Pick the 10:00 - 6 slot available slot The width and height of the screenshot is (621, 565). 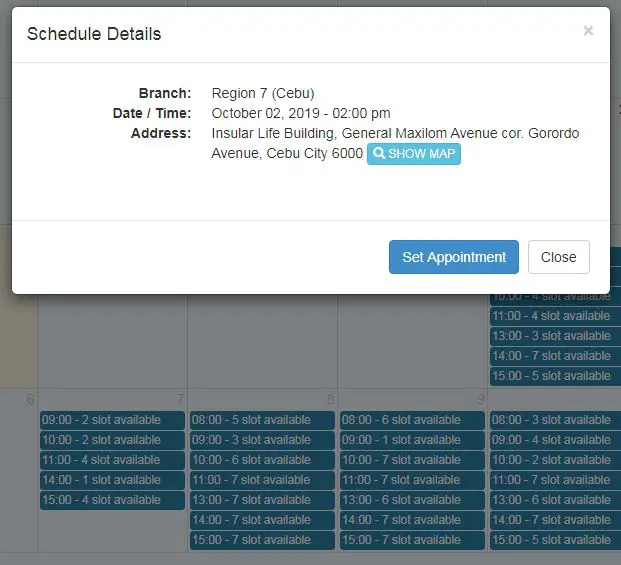pos(262,460)
